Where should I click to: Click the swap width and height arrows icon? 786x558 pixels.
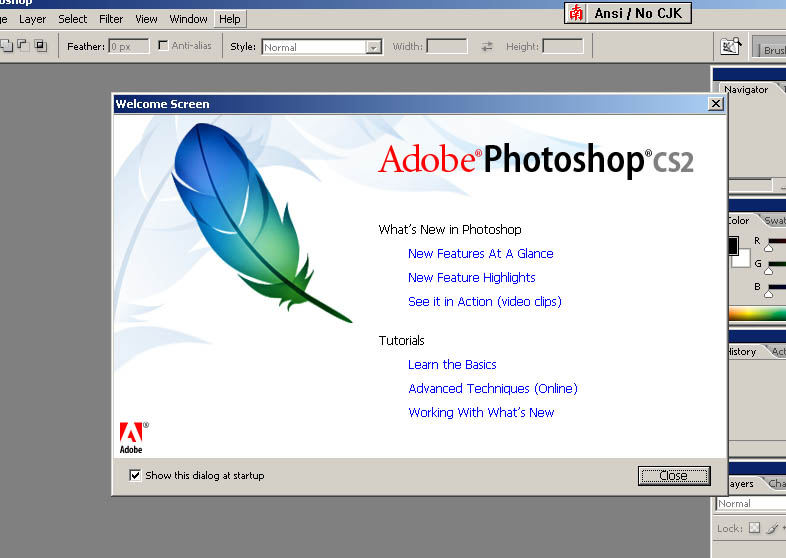click(487, 47)
